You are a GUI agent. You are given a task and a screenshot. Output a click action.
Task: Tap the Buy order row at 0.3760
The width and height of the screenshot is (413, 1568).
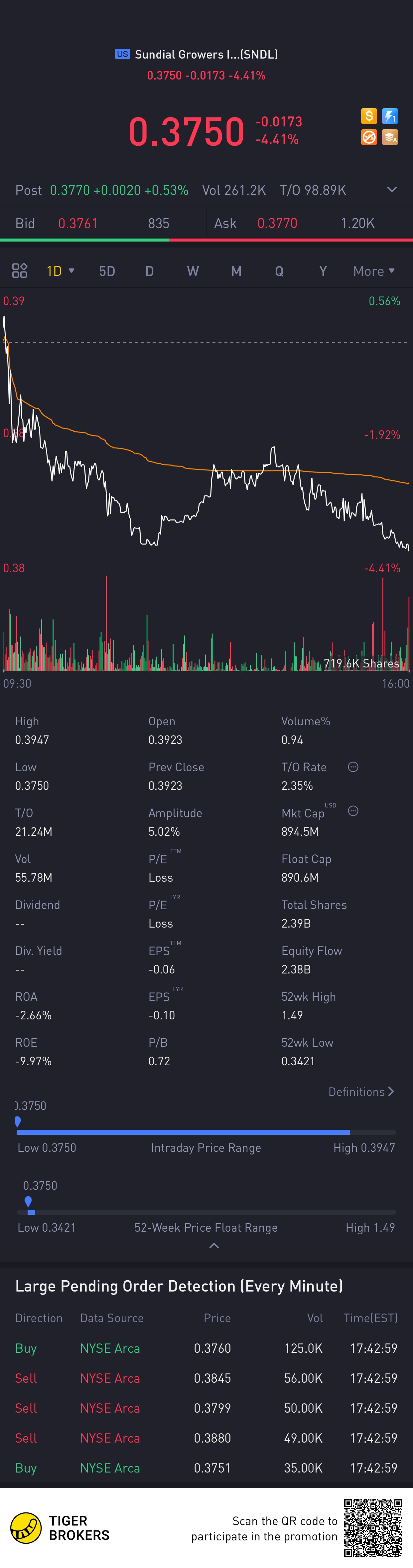point(206,1348)
